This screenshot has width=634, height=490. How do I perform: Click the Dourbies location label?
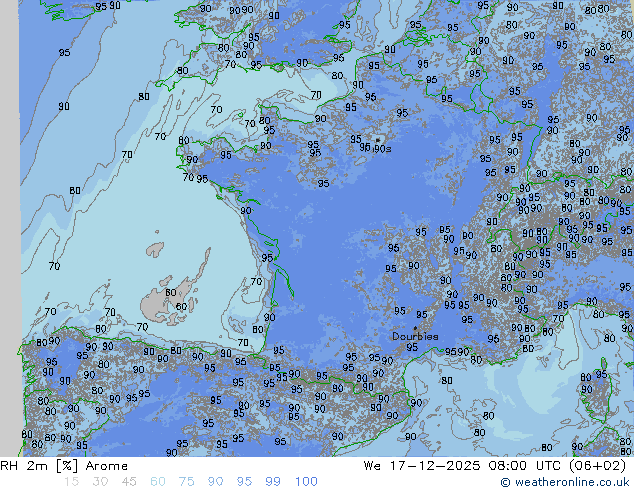[x=415, y=336]
